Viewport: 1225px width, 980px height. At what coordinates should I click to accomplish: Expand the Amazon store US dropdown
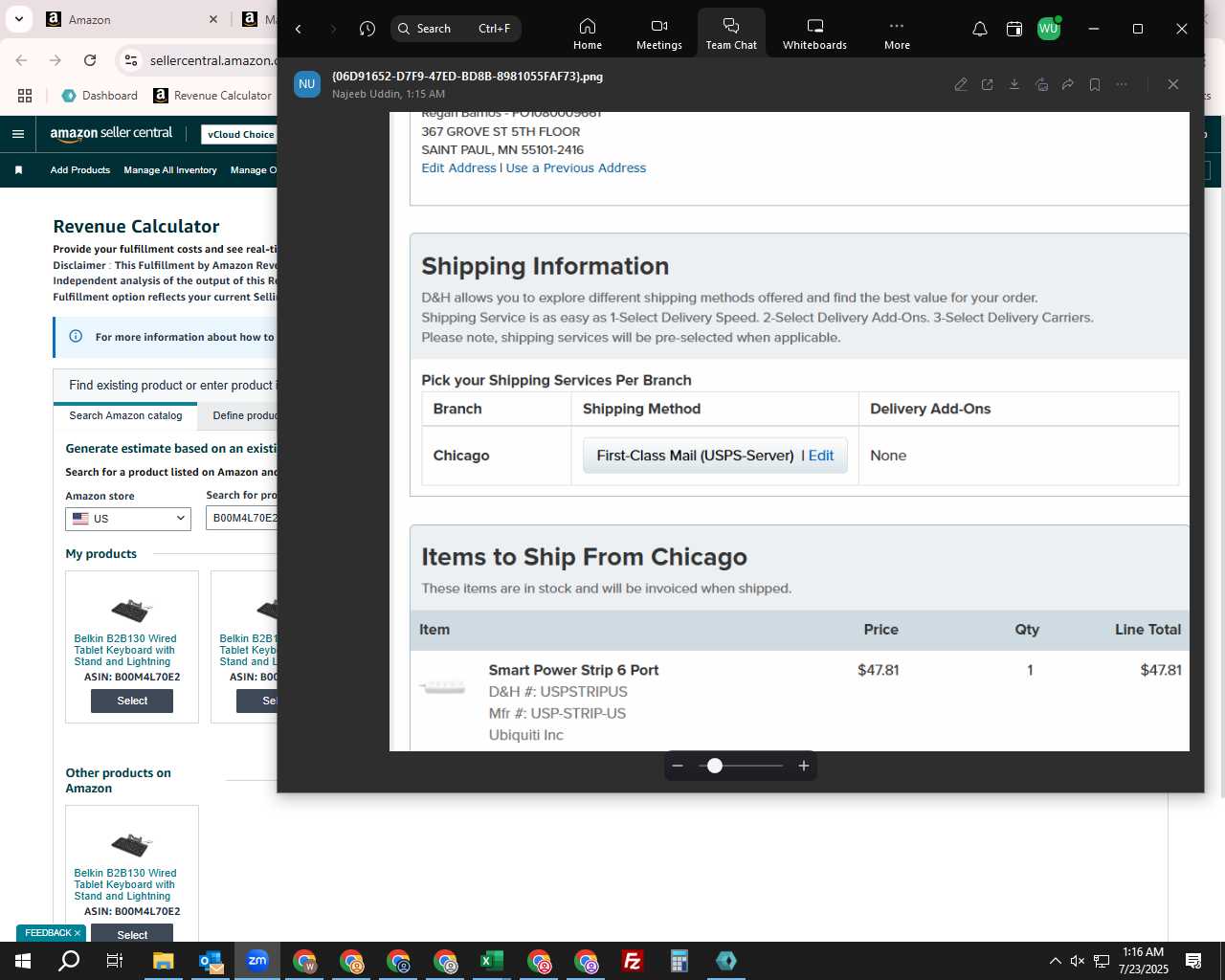tap(128, 519)
